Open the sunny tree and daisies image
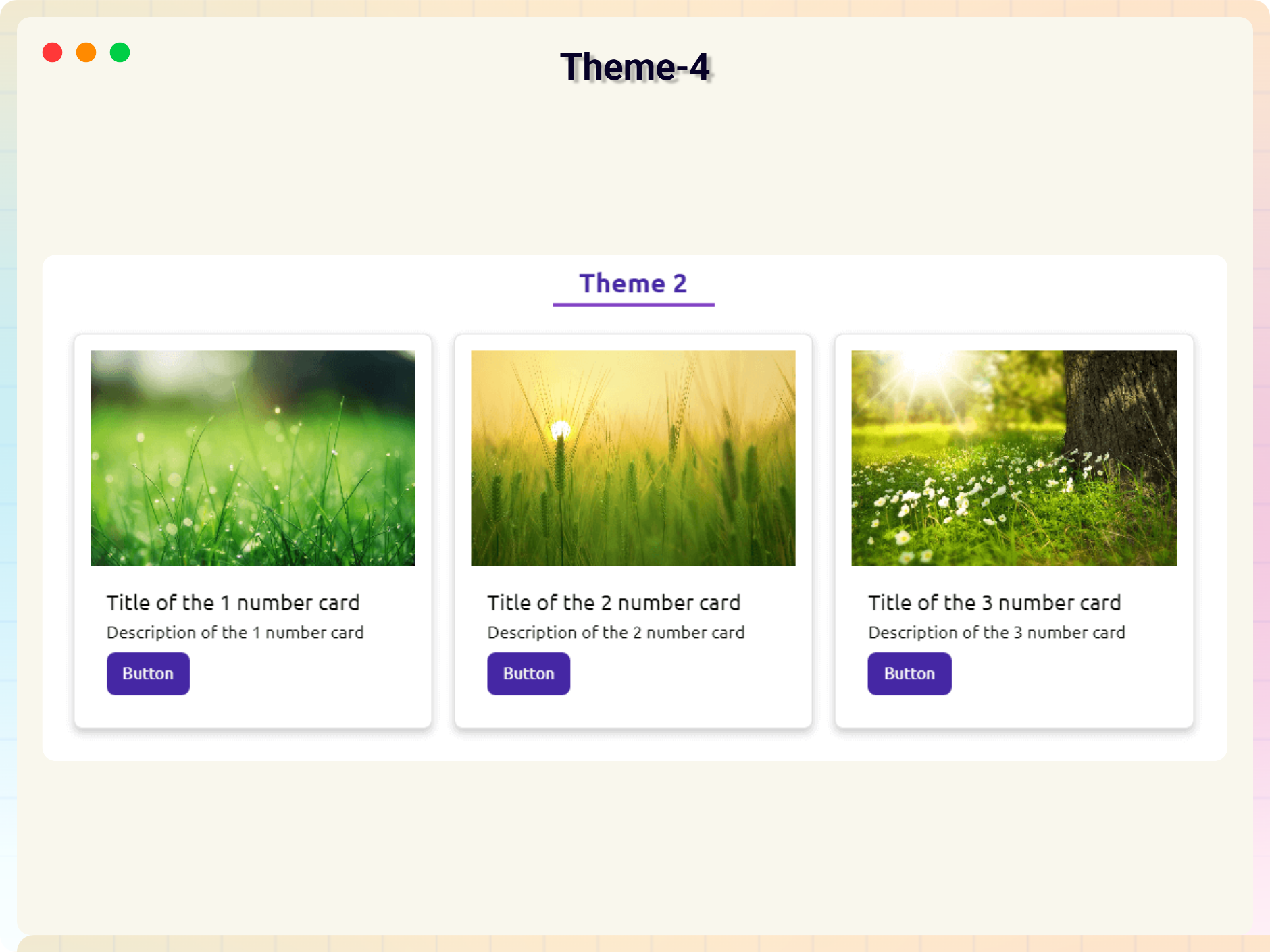 tap(1014, 458)
